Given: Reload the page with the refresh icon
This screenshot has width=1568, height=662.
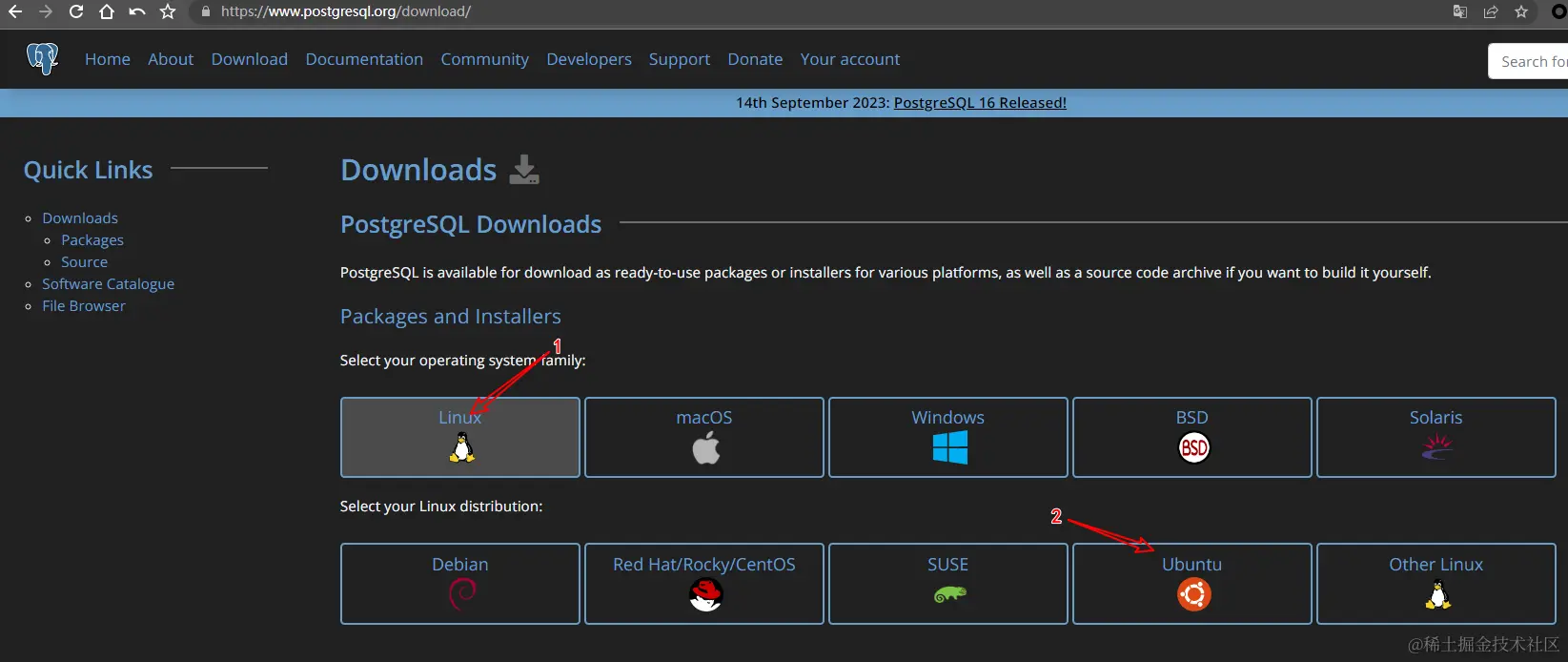Looking at the screenshot, I should [76, 11].
